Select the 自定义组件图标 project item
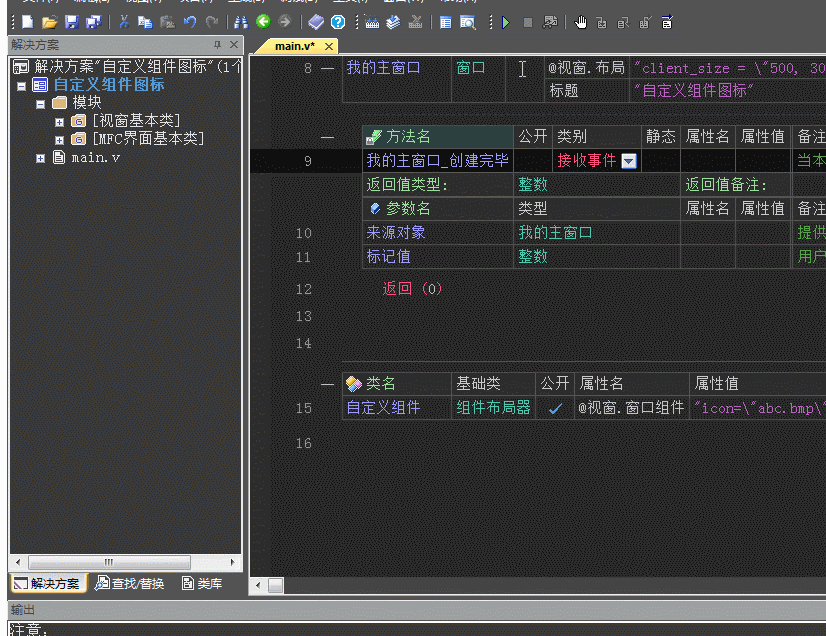The height and width of the screenshot is (636, 826). (x=109, y=84)
